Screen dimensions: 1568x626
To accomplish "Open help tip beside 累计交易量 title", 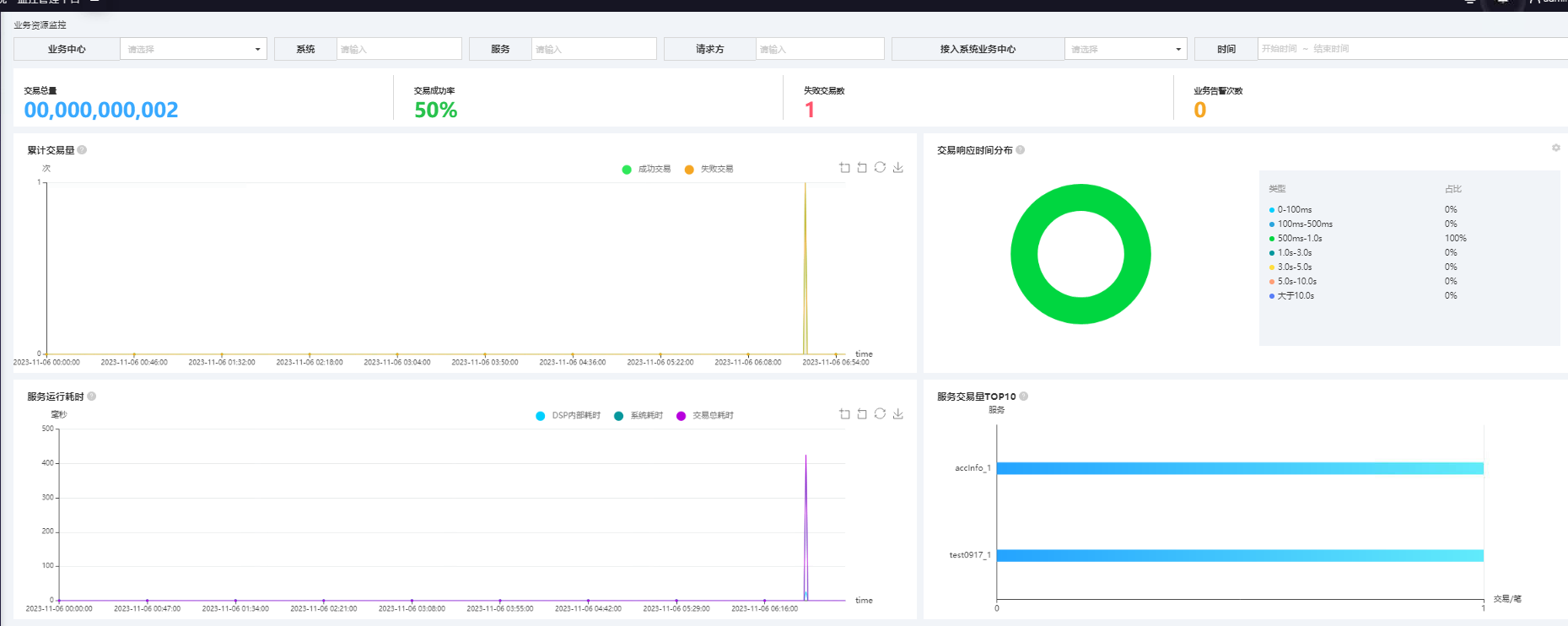I will [x=82, y=150].
